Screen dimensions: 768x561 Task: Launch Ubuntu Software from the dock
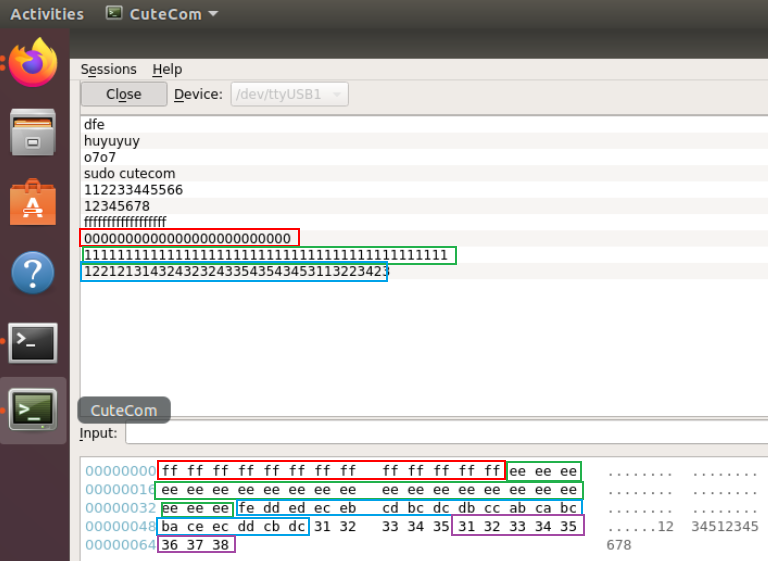pyautogui.click(x=33, y=203)
